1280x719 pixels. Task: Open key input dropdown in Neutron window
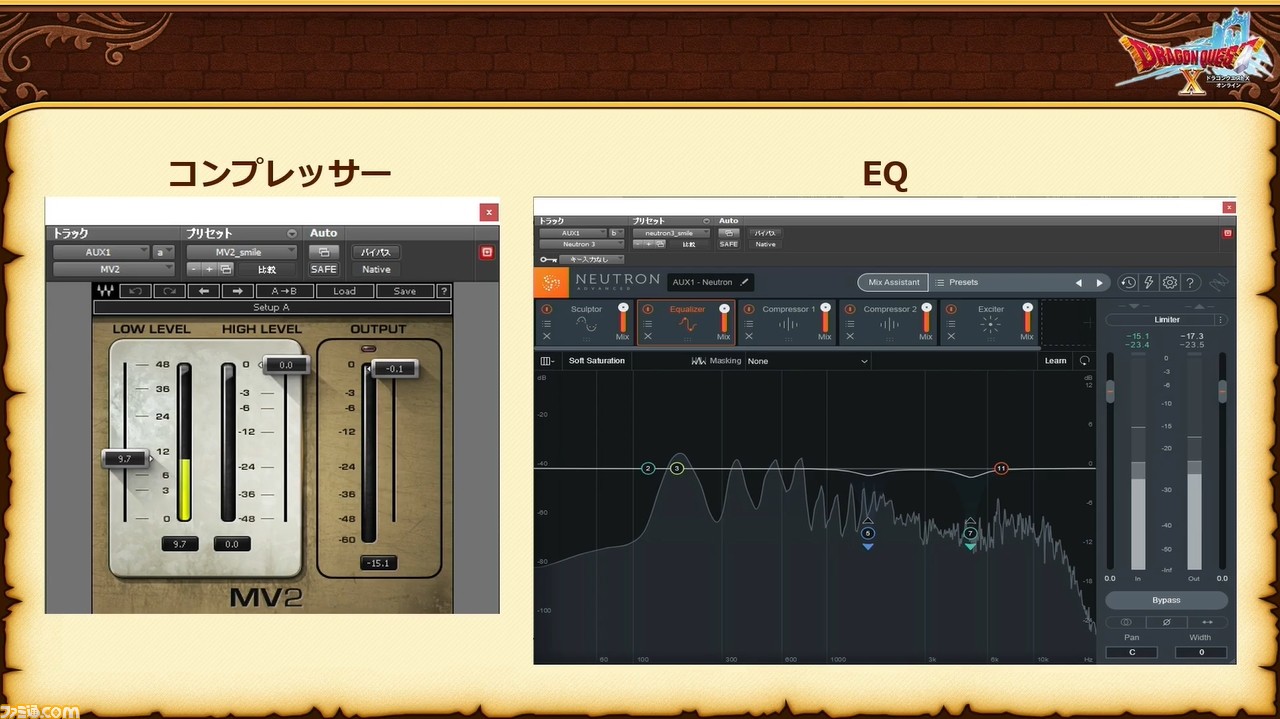591,259
